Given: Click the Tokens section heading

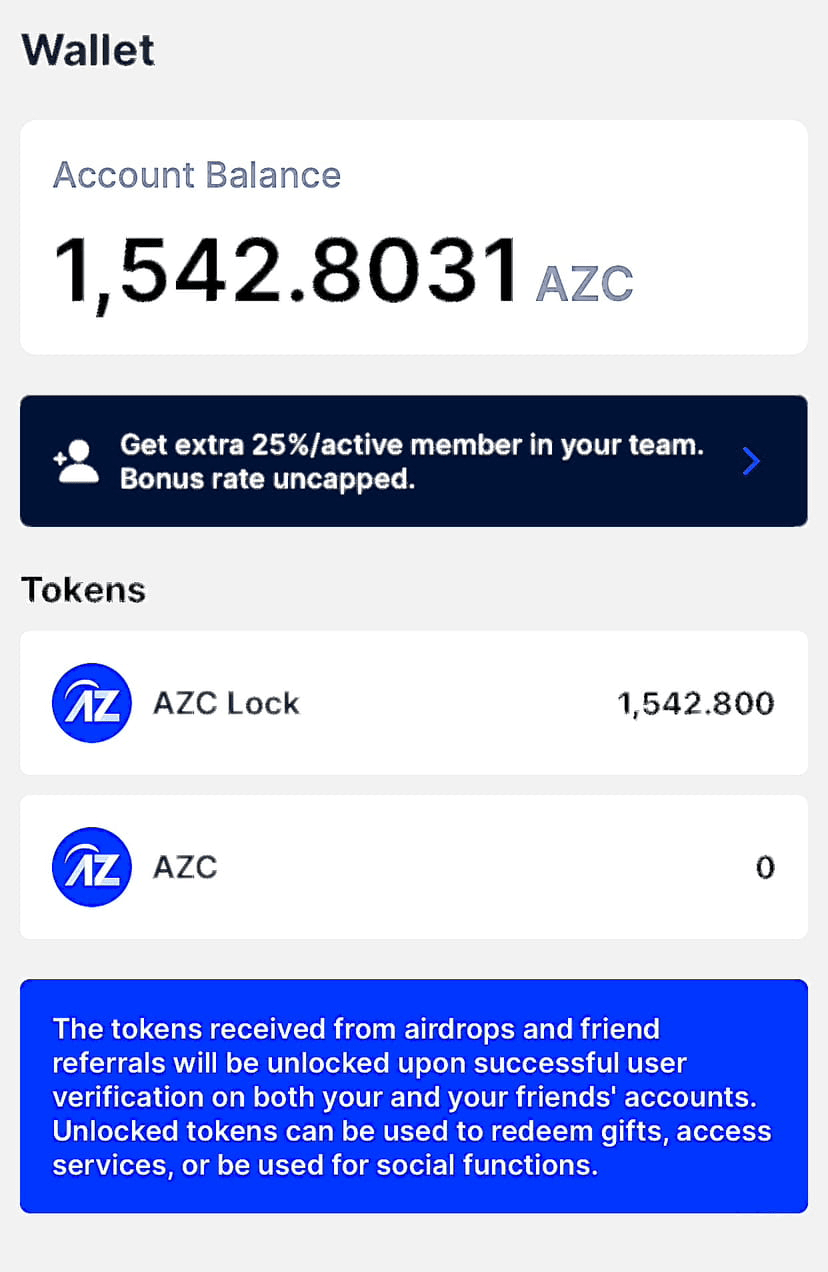Looking at the screenshot, I should (83, 590).
